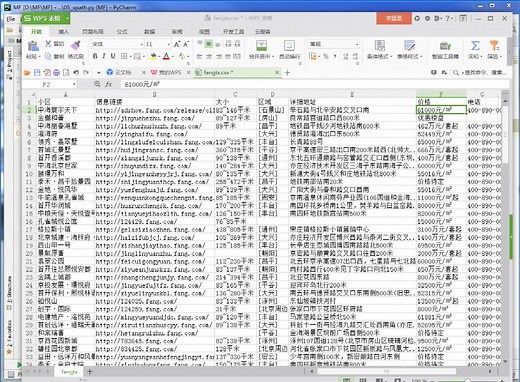
Task: Click the Paste clipboard icon
Action: pos(33,46)
